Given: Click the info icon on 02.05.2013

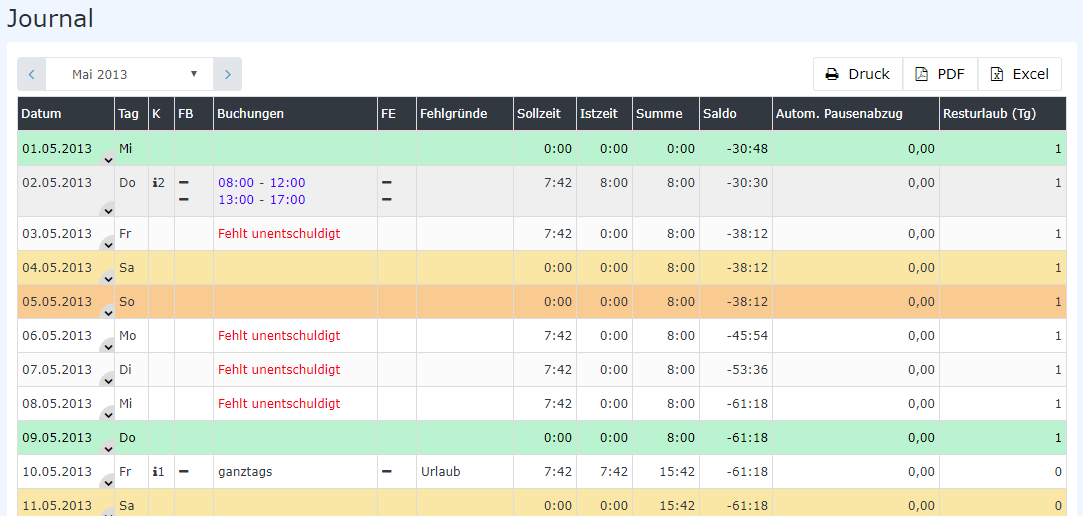Looking at the screenshot, I should coord(157,183).
